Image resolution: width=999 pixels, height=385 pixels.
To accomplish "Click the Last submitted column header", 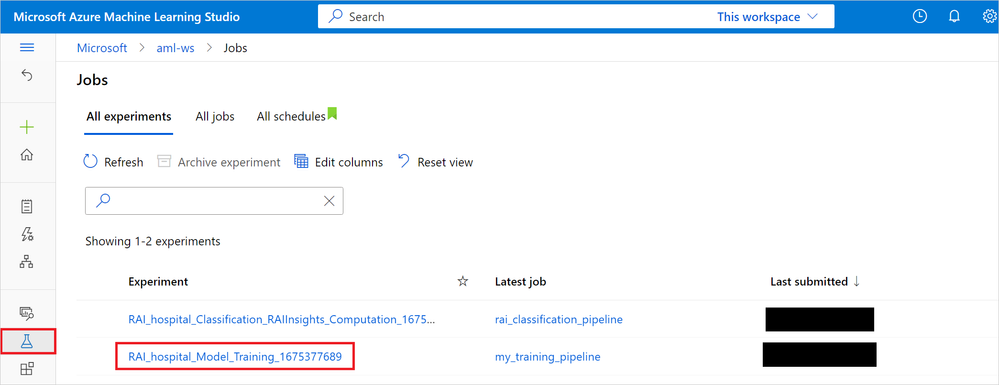I will (809, 282).
